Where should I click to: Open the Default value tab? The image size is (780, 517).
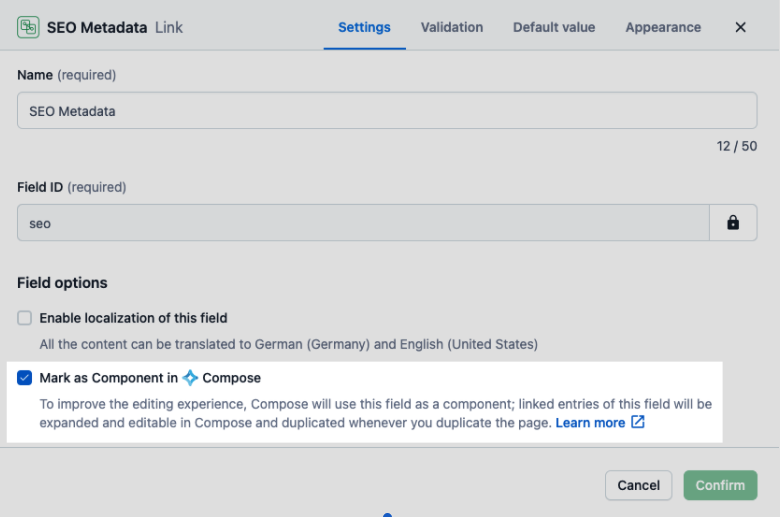coord(554,27)
